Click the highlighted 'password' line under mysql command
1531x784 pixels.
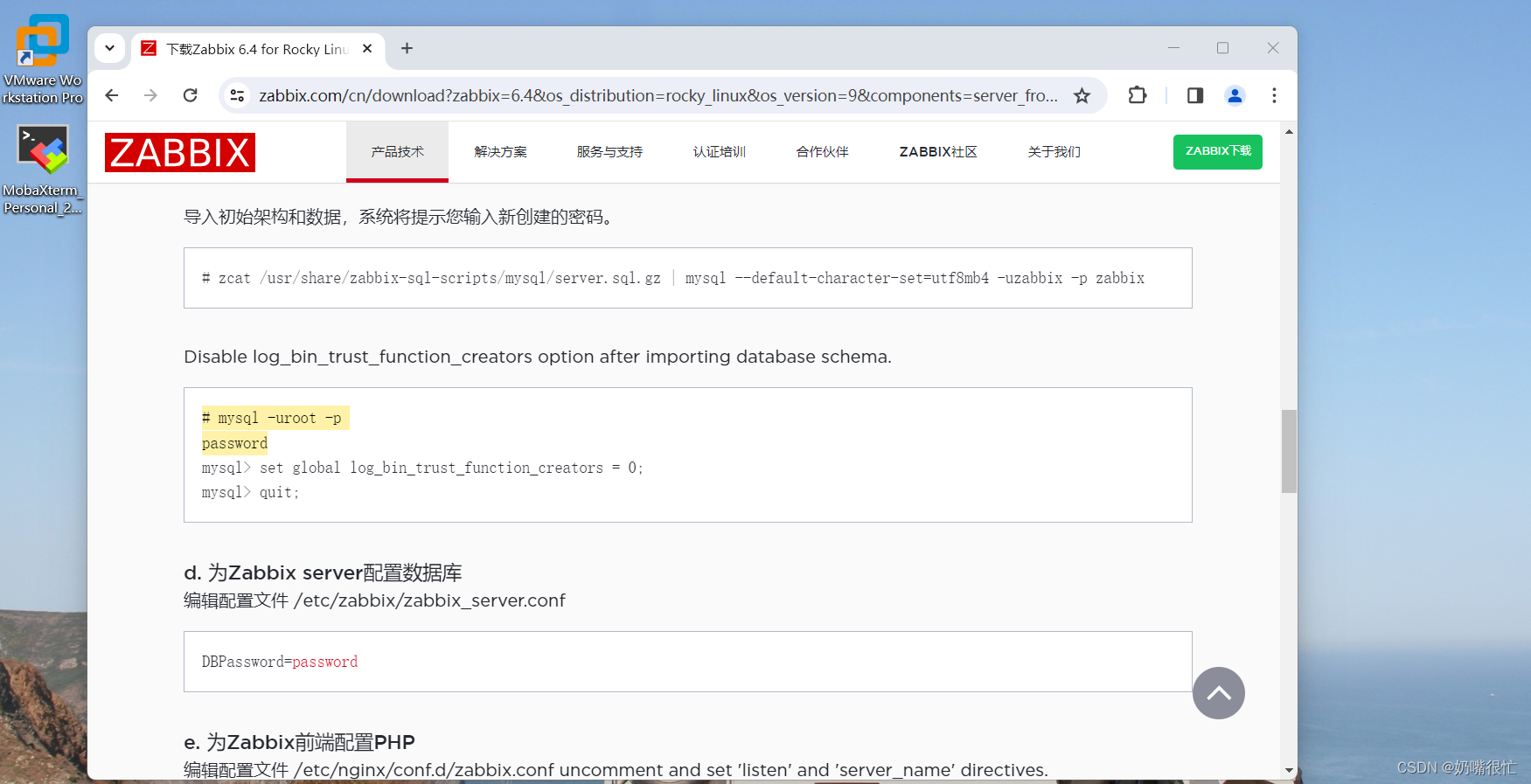point(234,443)
